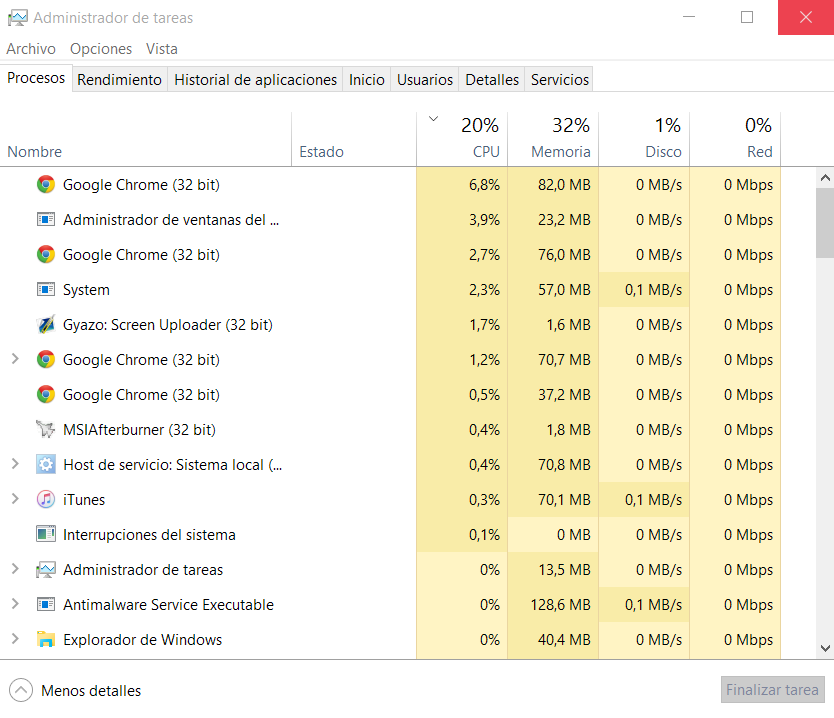Click the sort direction arrow above CPU column
This screenshot has height=718, width=834.
pyautogui.click(x=433, y=119)
